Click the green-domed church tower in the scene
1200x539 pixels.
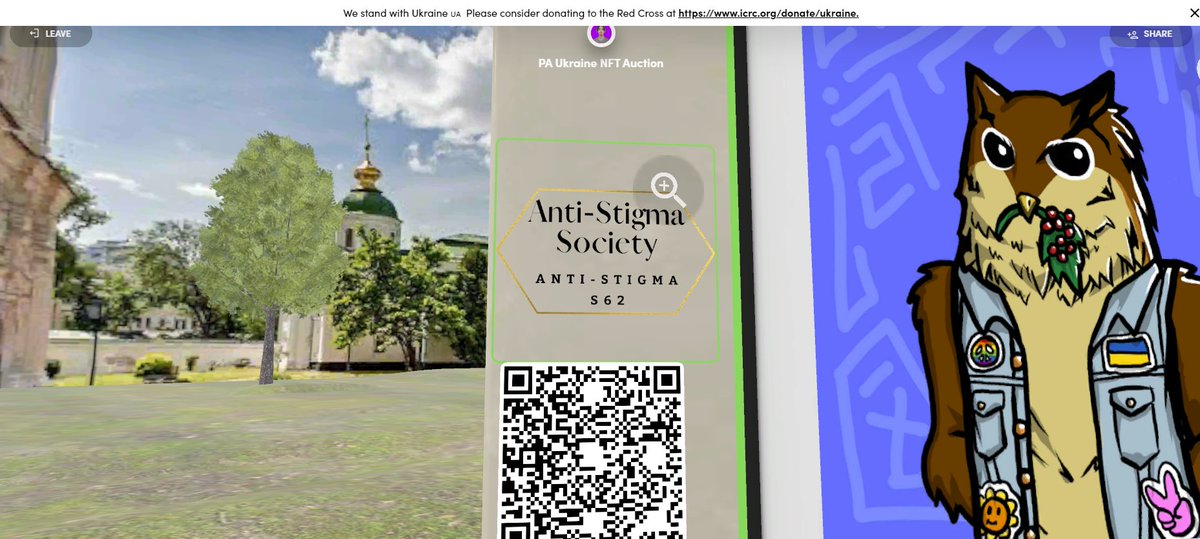pyautogui.click(x=369, y=195)
